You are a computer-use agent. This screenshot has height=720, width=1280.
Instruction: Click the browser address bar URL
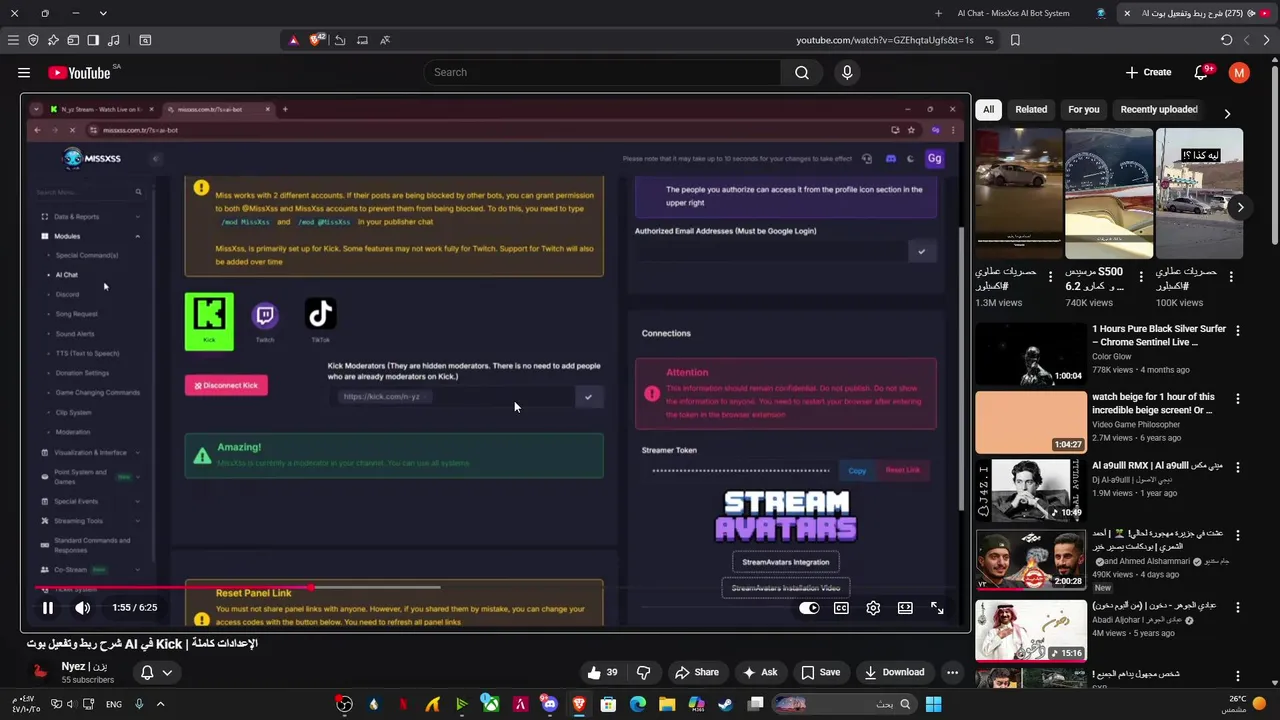click(x=884, y=40)
